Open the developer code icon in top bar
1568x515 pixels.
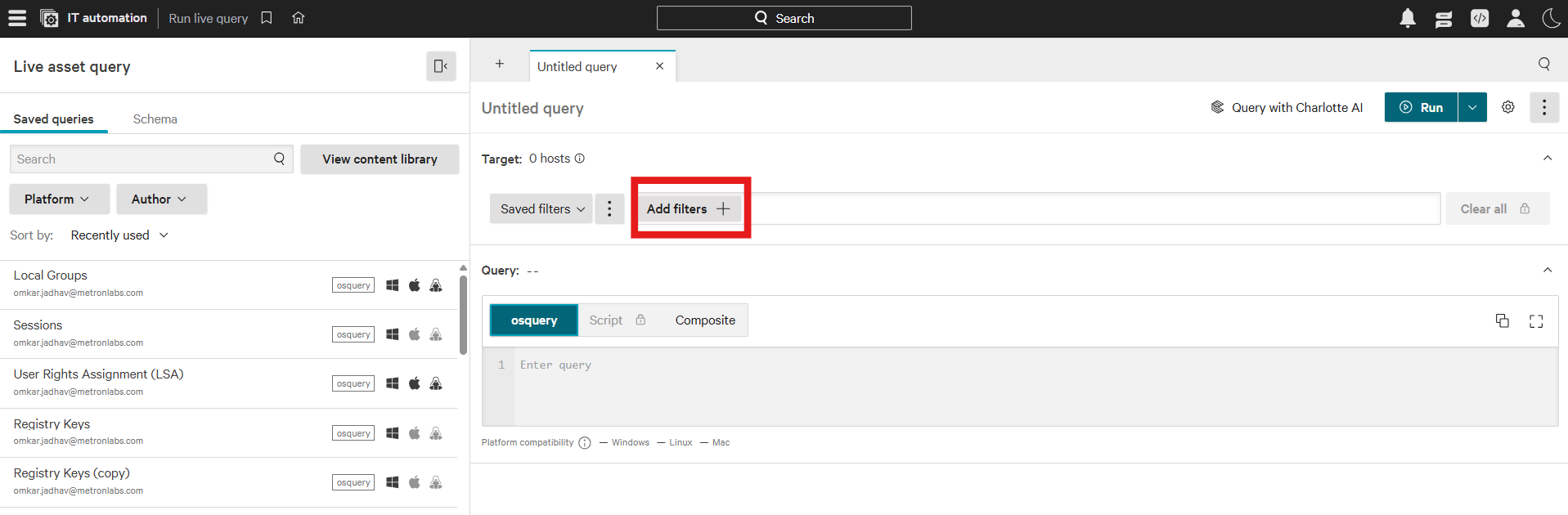click(1480, 18)
